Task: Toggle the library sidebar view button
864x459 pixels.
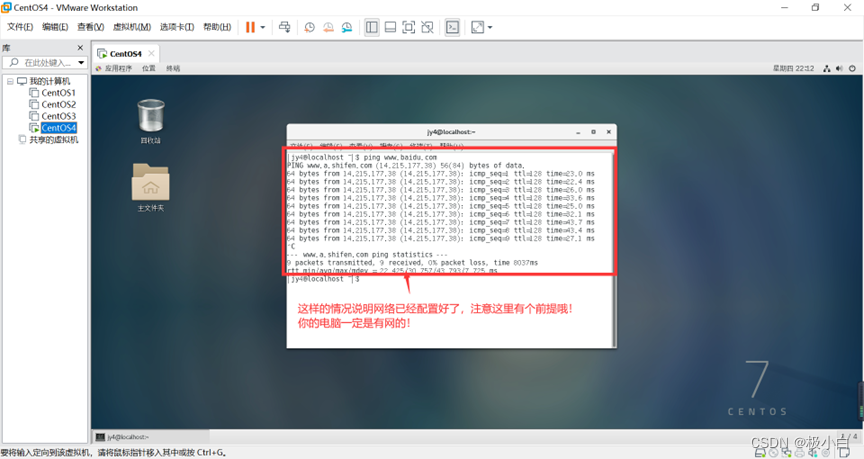Action: [372, 27]
